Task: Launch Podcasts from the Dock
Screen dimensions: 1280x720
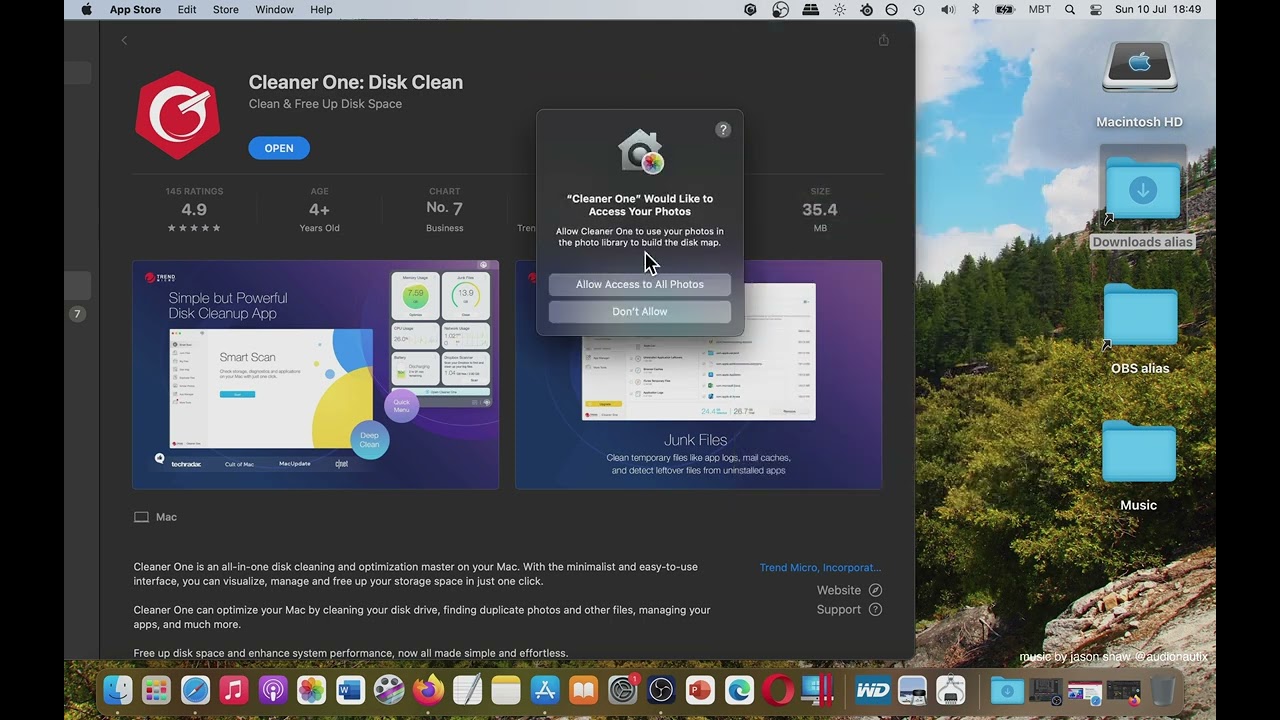Action: (273, 690)
